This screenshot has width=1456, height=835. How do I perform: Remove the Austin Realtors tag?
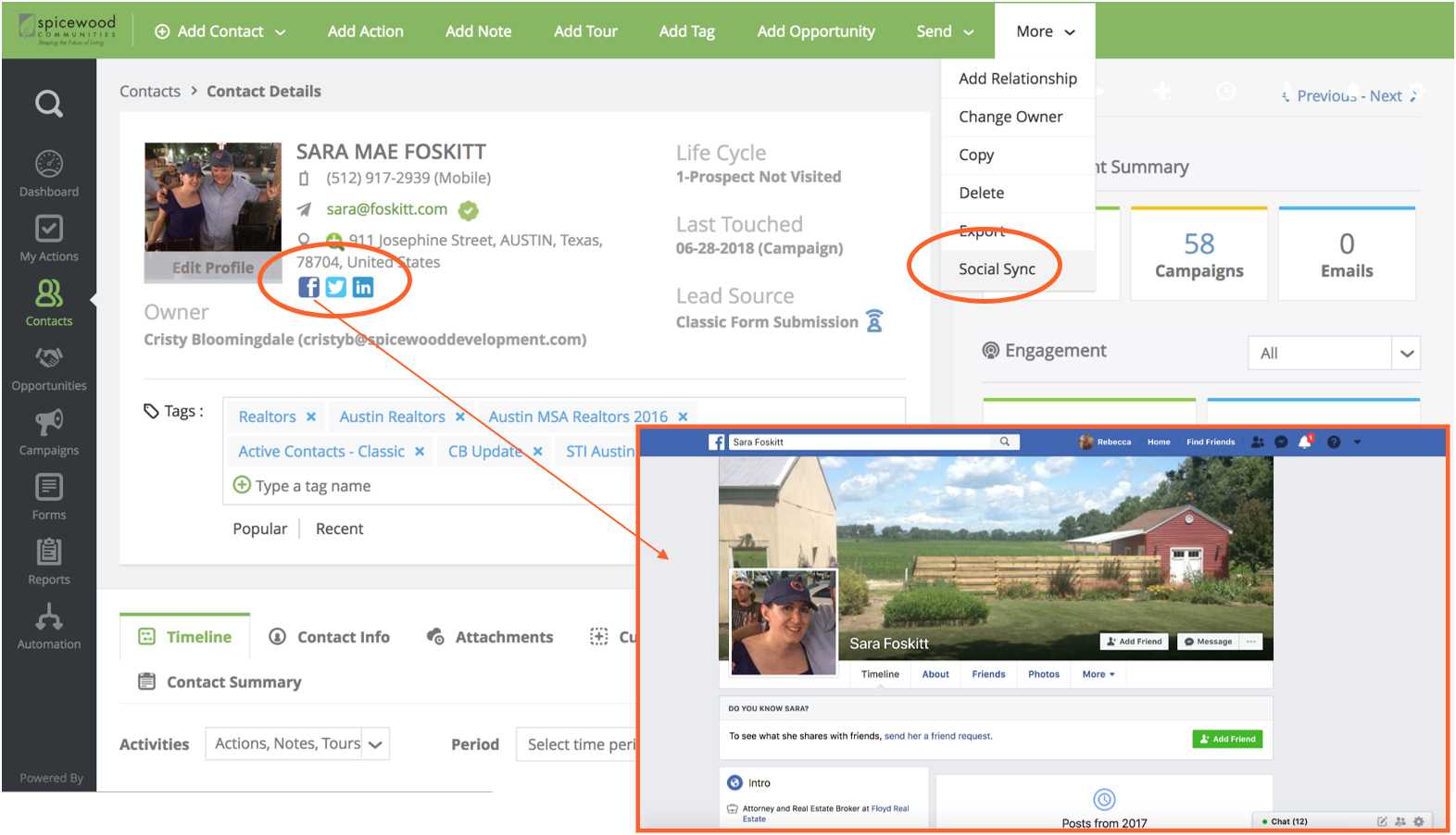(460, 417)
